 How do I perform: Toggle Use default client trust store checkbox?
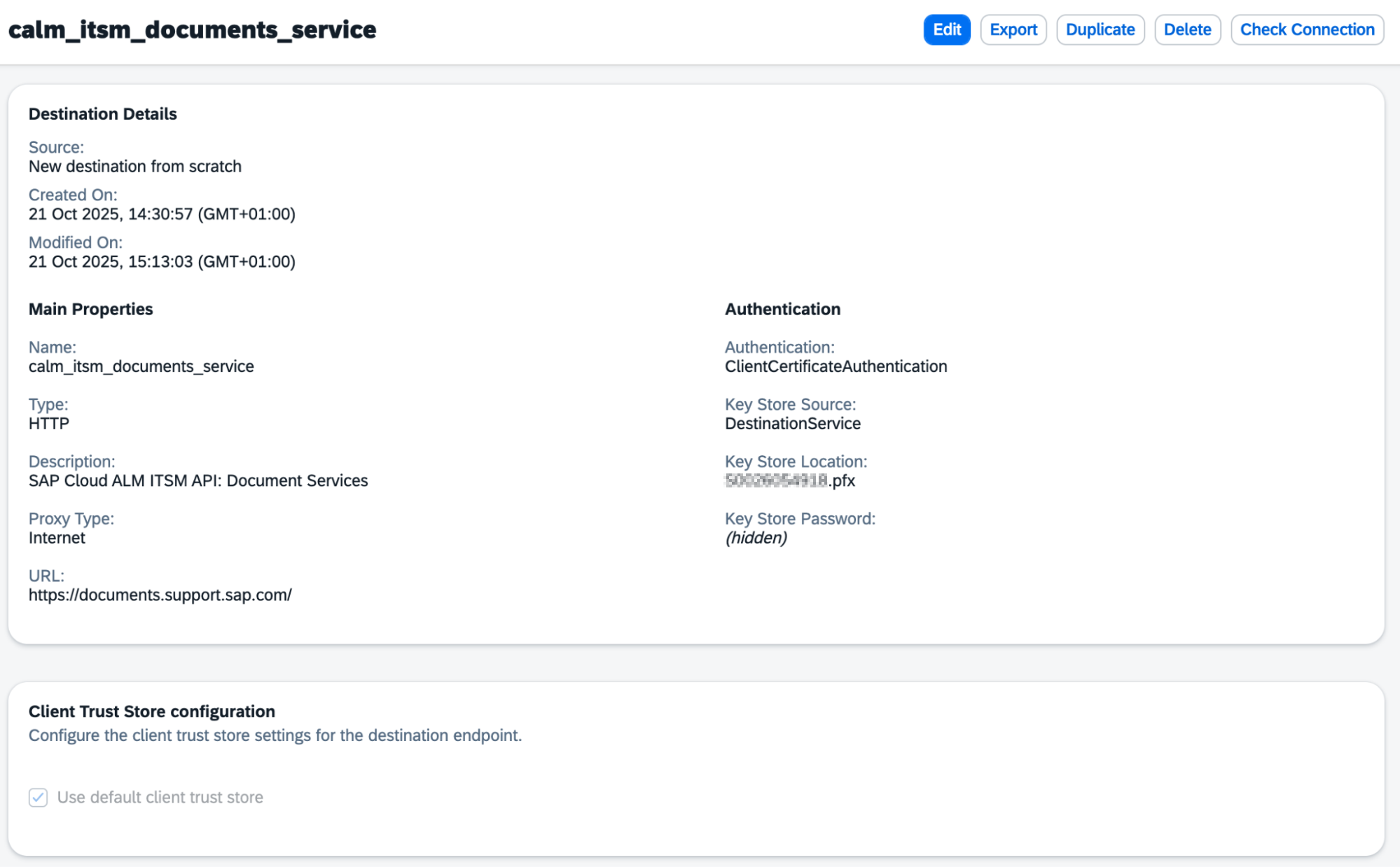38,797
